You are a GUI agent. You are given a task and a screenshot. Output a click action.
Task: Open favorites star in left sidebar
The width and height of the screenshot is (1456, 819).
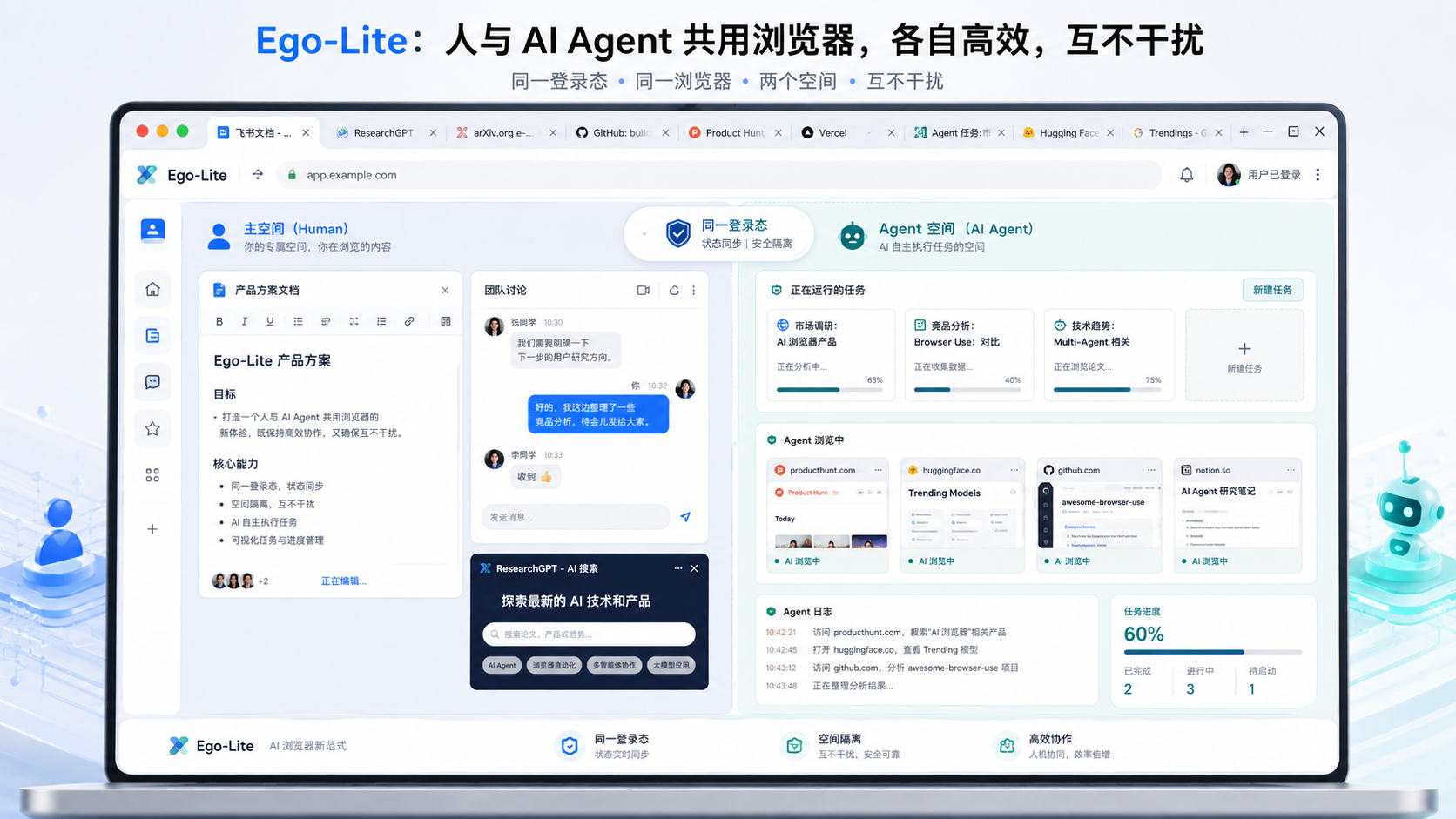[x=152, y=428]
